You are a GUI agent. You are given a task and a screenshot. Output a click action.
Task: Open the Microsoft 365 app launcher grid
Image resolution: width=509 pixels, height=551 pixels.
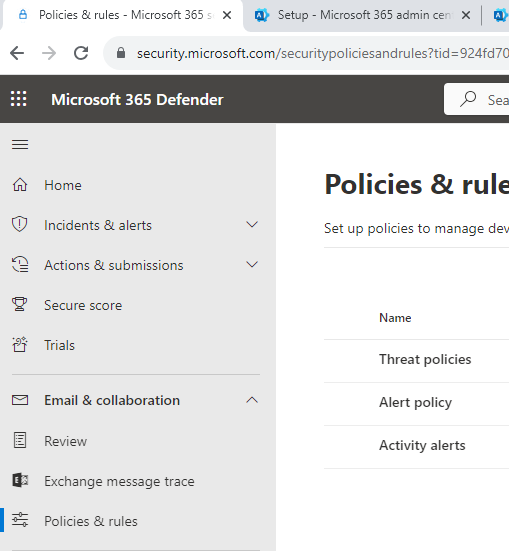pyautogui.click(x=18, y=99)
